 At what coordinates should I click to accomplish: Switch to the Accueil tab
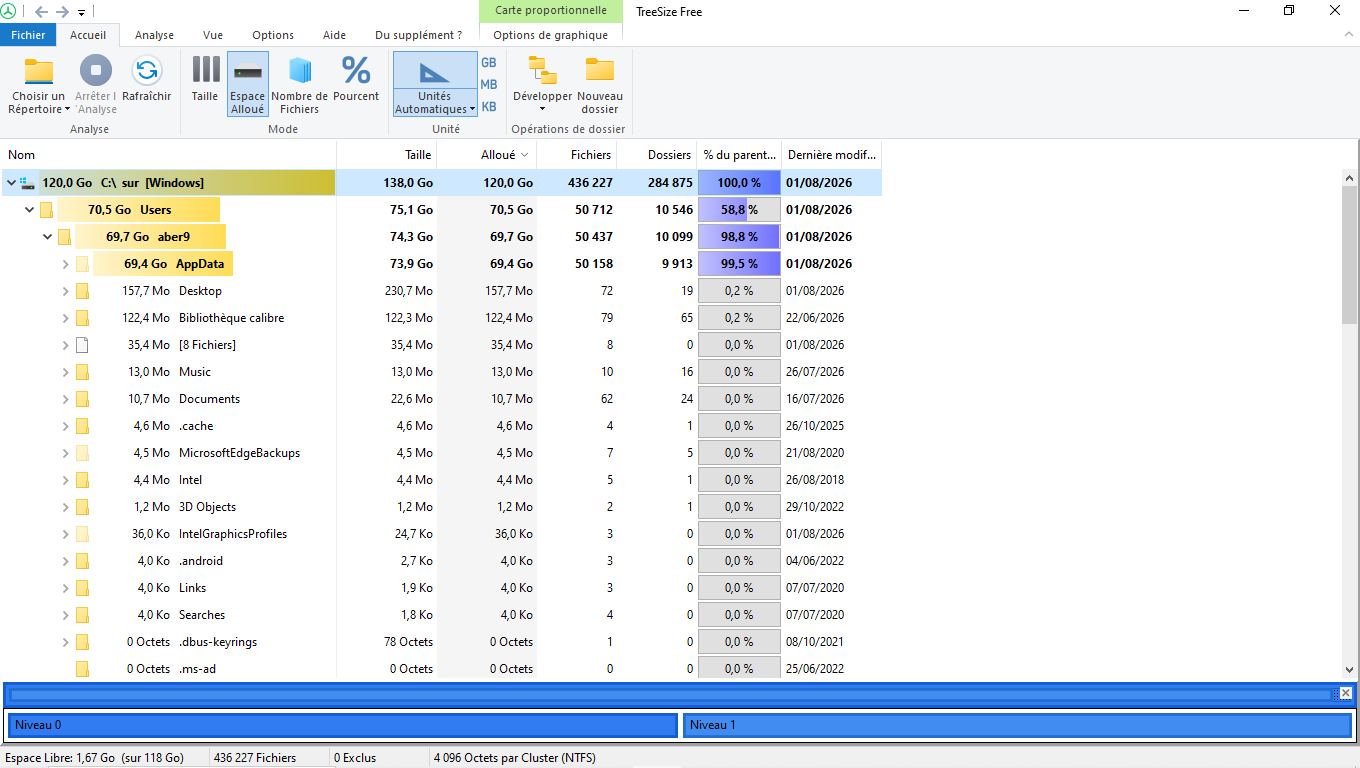coord(88,35)
